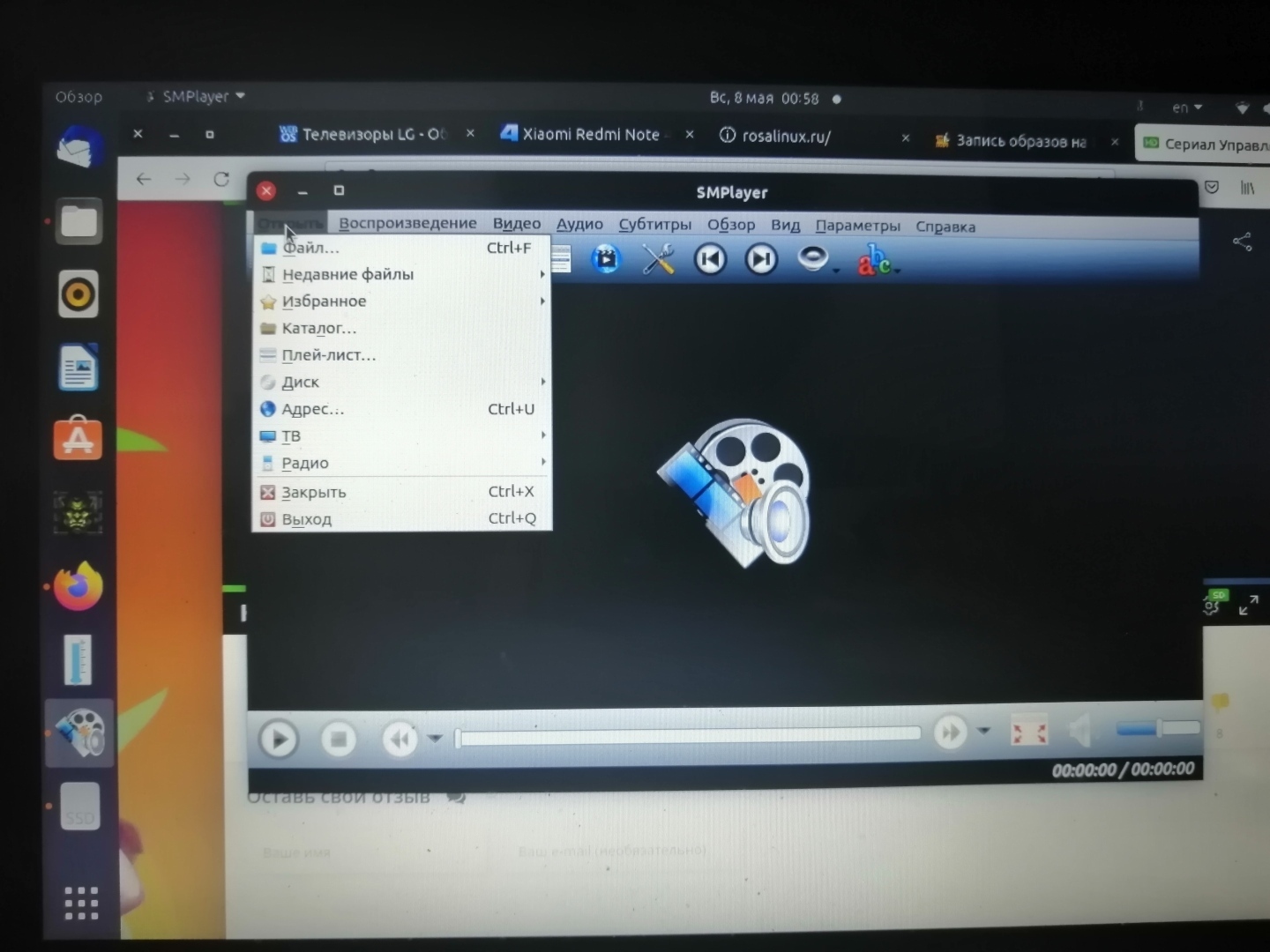Click the film info toolbar icon

pyautogui.click(x=606, y=259)
